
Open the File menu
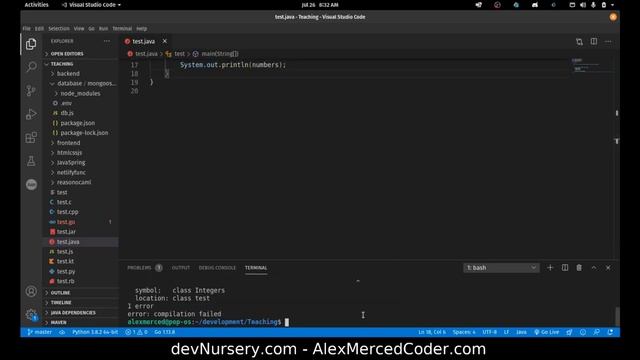coord(27,29)
